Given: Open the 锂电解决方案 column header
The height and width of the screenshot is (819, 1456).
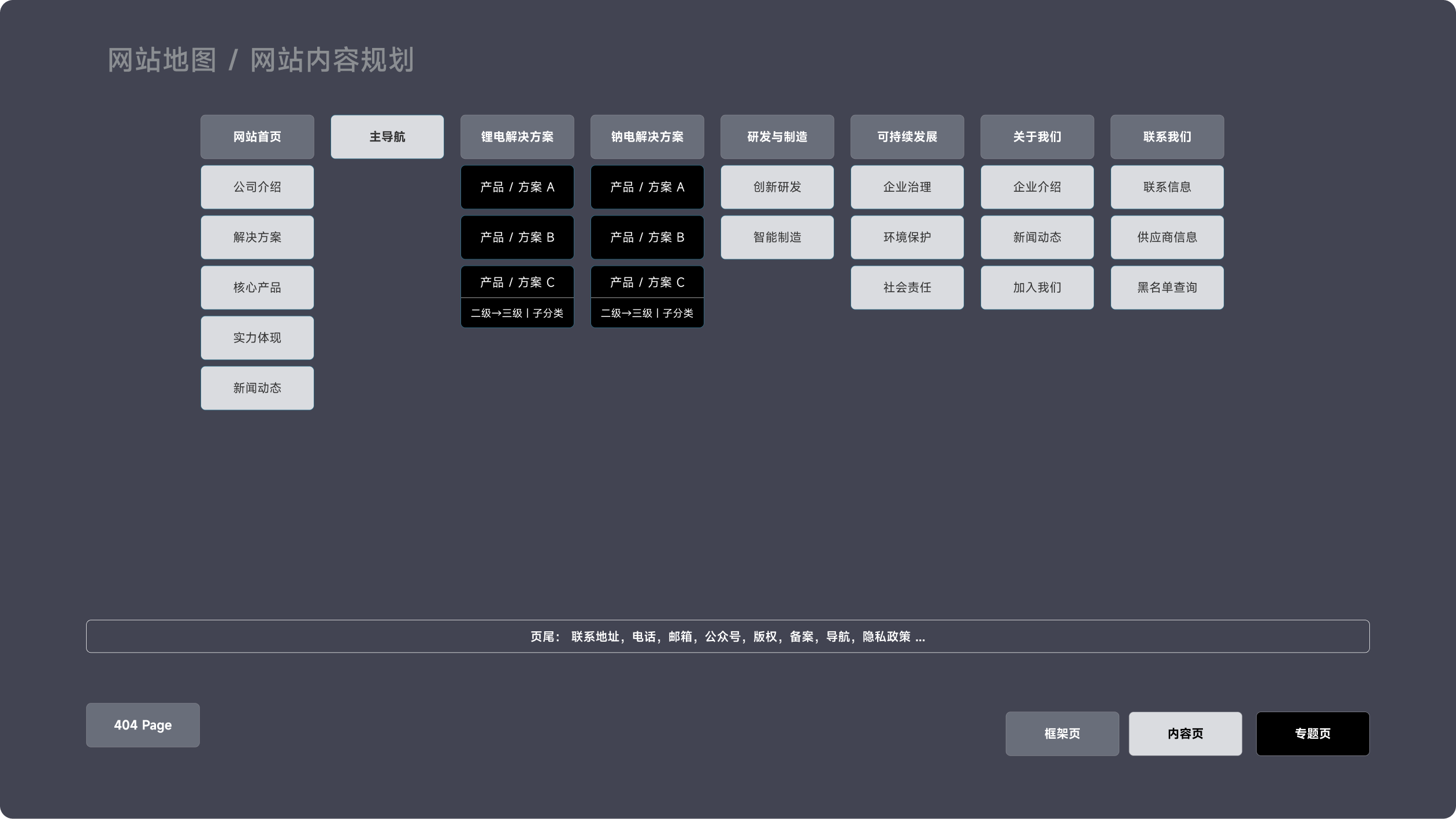Looking at the screenshot, I should 517,137.
